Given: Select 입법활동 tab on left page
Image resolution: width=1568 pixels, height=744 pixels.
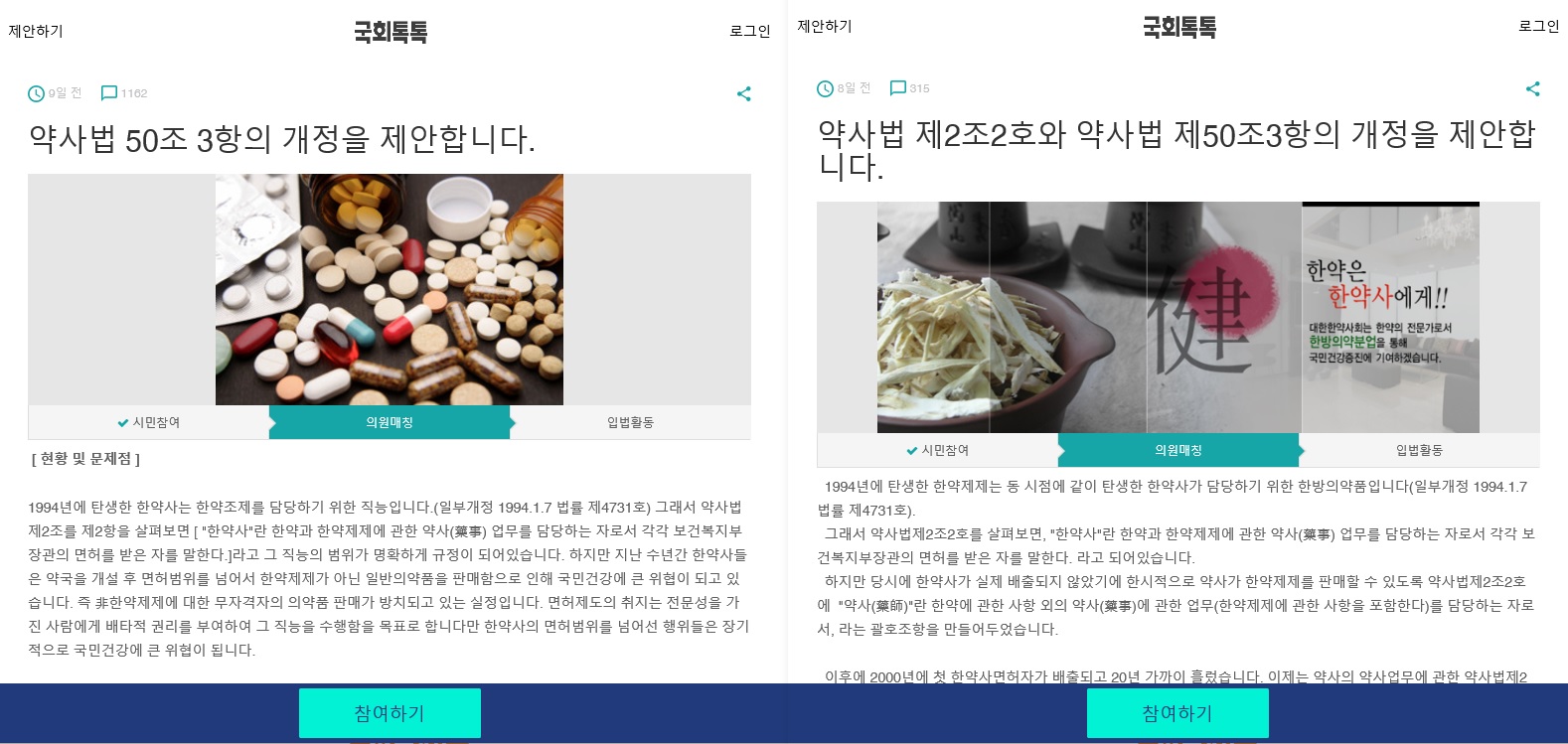Looking at the screenshot, I should pos(631,422).
